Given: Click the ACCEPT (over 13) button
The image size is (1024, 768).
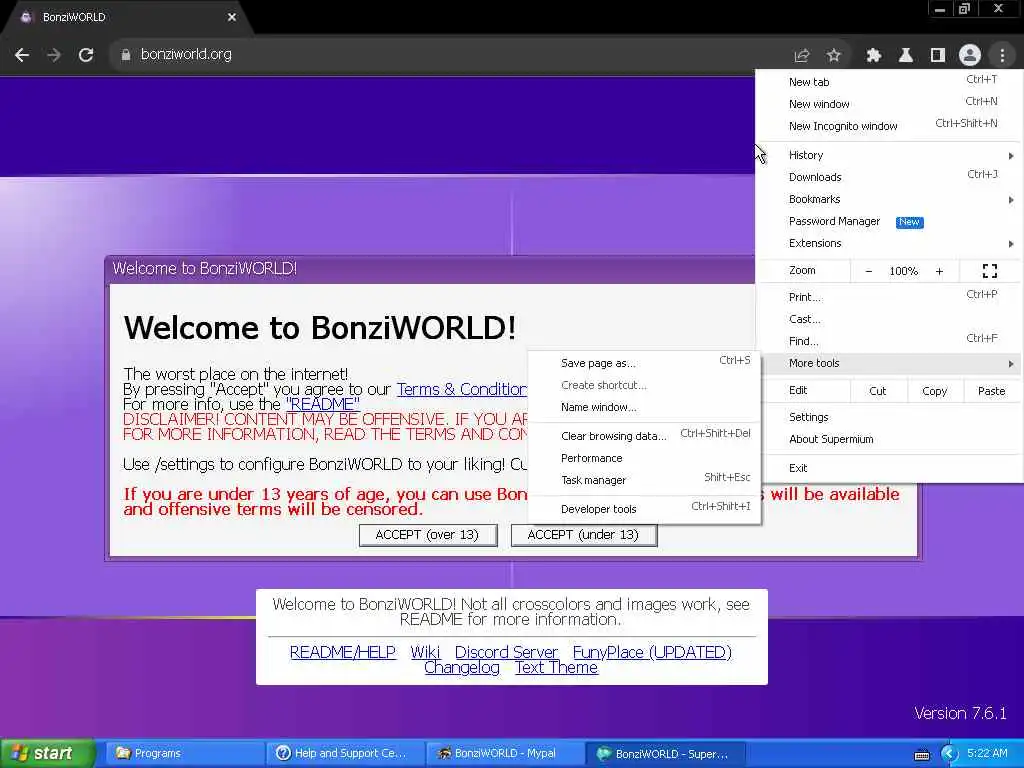Looking at the screenshot, I should [x=428, y=535].
